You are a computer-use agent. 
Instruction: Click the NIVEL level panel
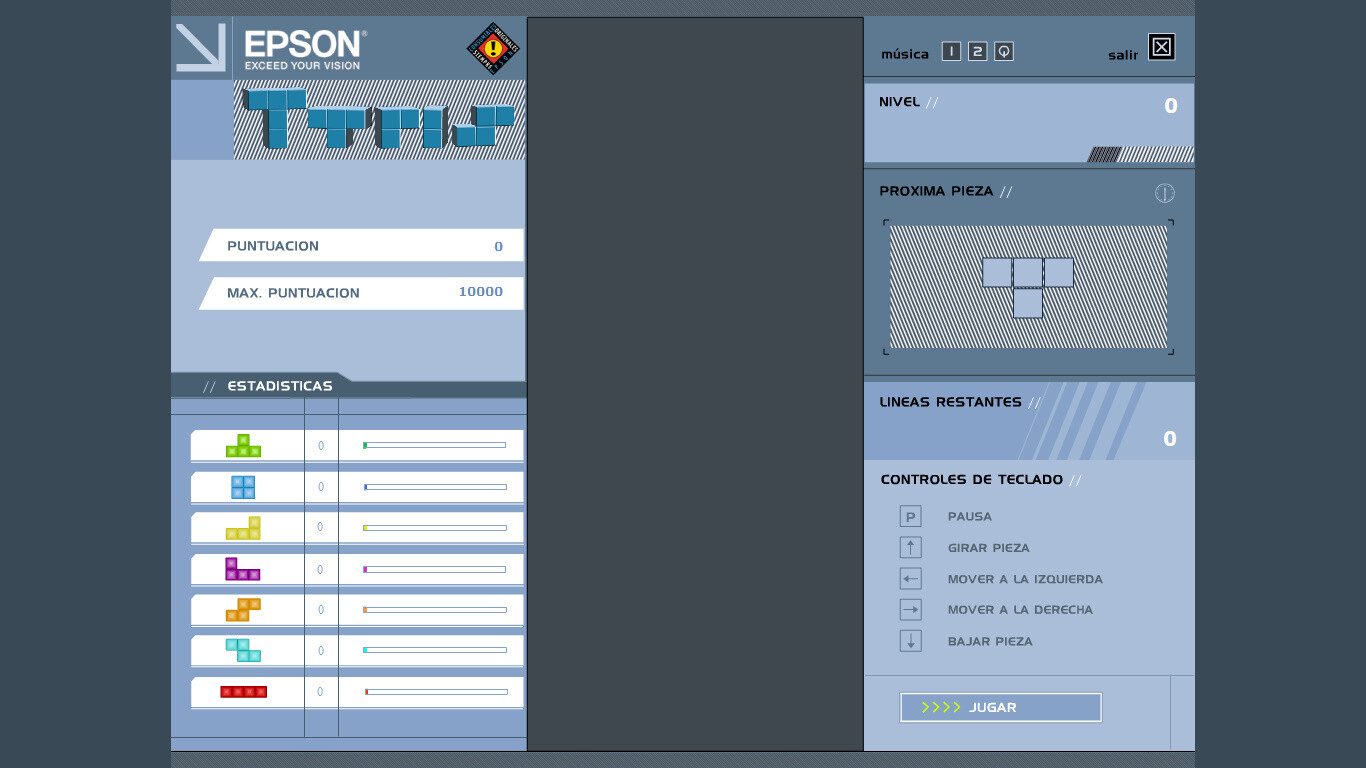click(x=1029, y=123)
